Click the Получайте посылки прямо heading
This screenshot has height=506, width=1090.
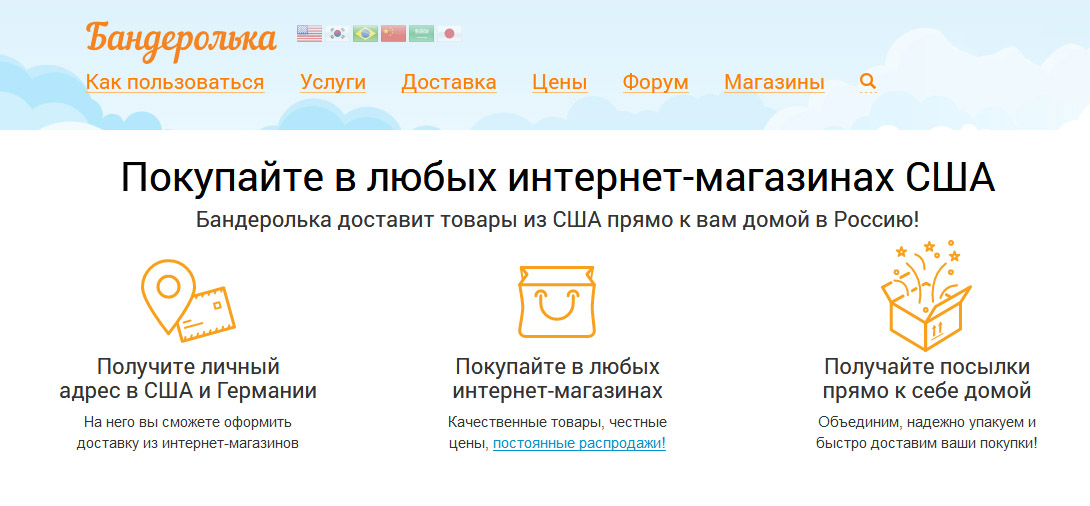(927, 379)
